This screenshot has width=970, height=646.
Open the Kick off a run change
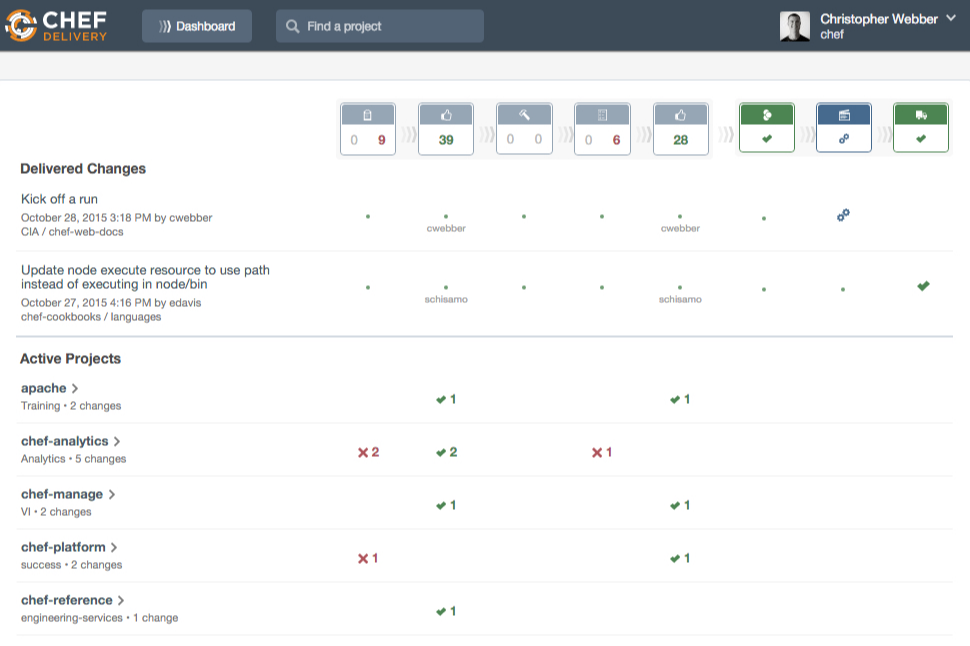coord(59,199)
